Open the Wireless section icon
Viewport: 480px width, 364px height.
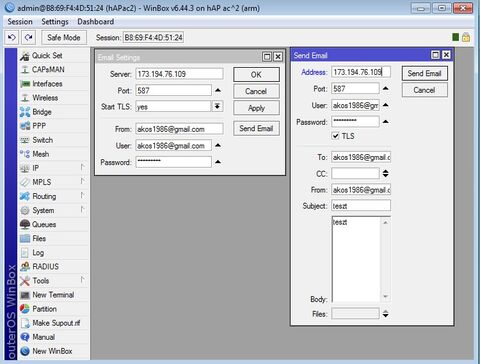[25, 98]
